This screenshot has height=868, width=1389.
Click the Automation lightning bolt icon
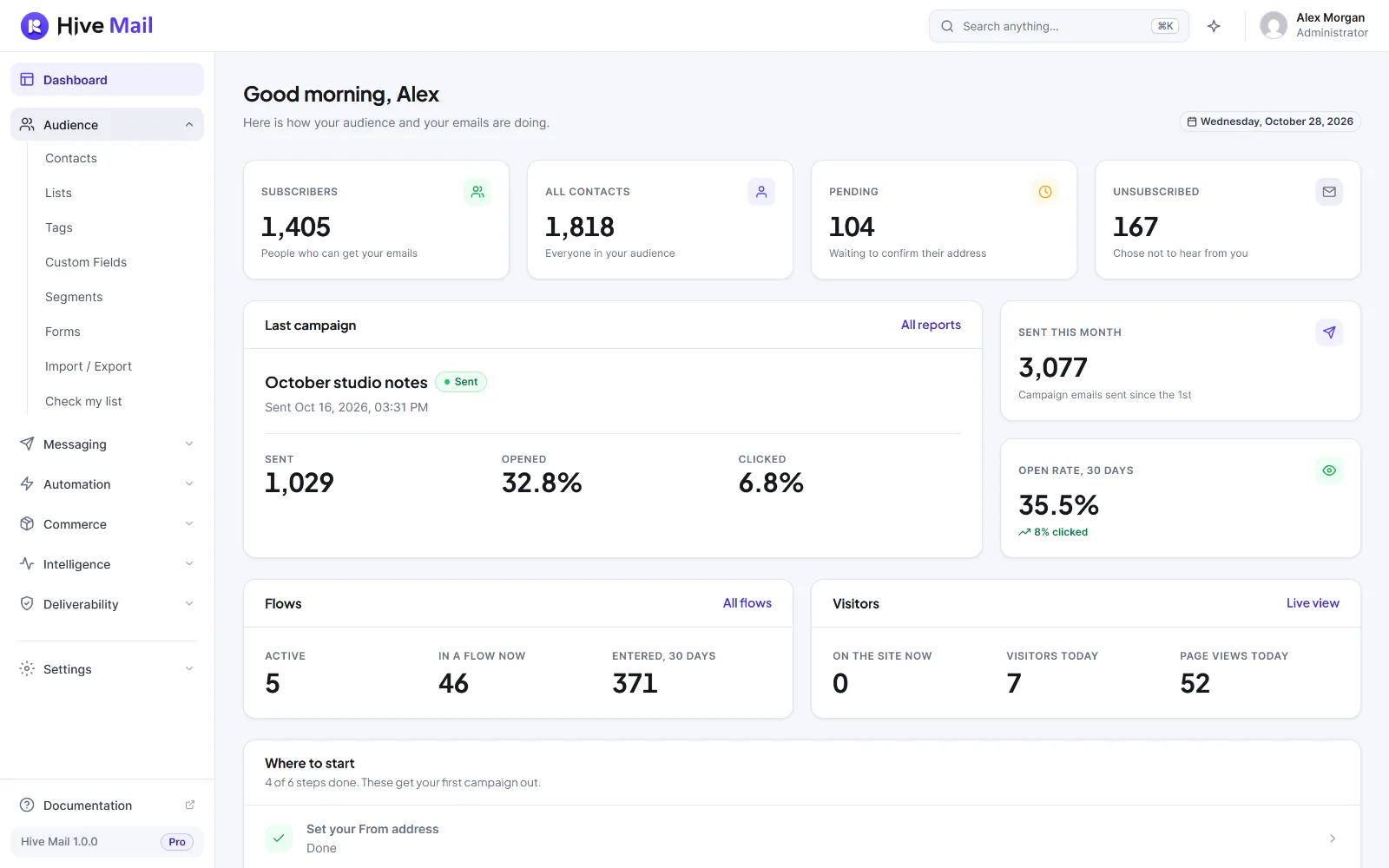27,483
